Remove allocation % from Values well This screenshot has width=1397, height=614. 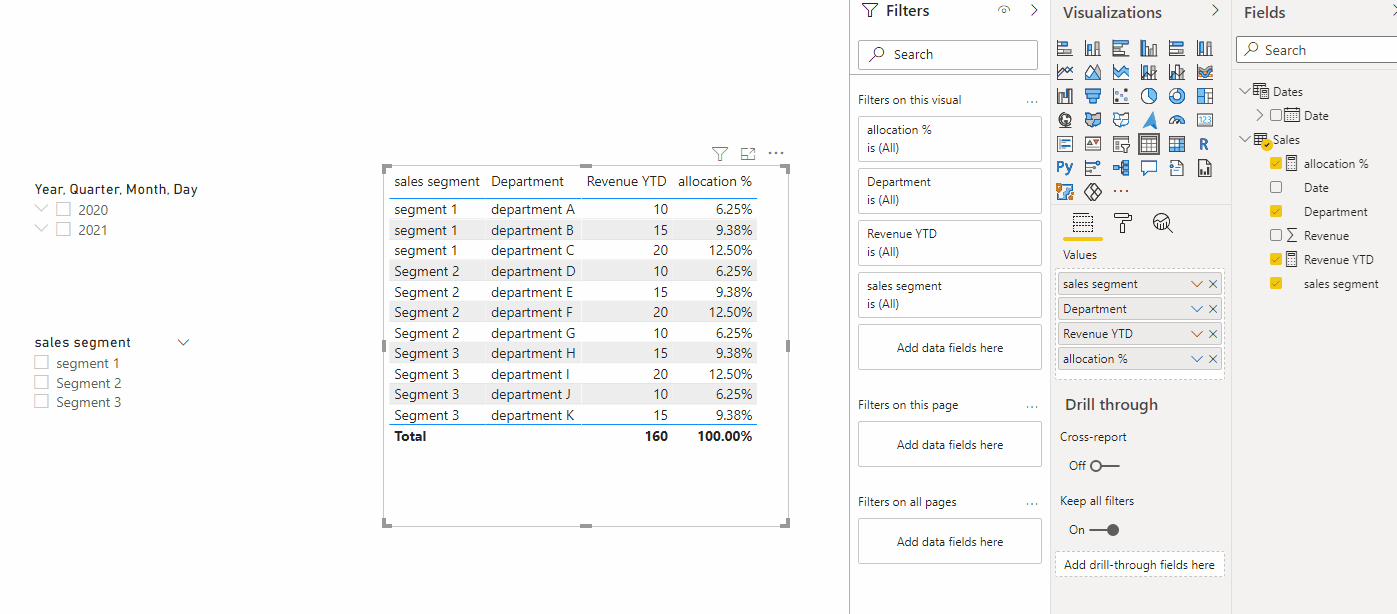pos(1213,359)
